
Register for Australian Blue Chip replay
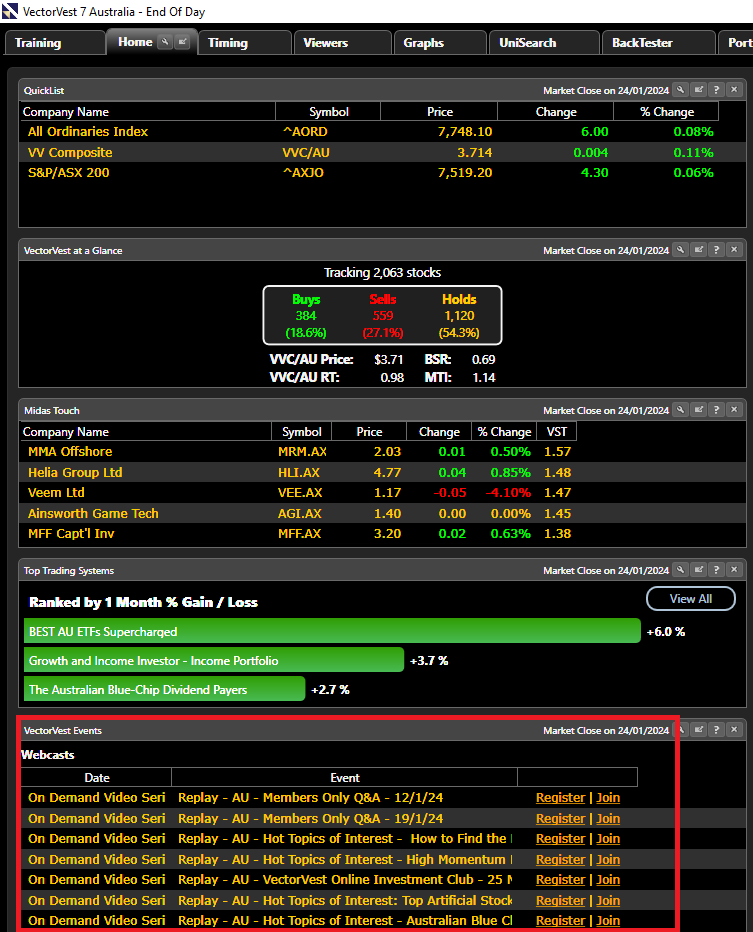point(560,921)
